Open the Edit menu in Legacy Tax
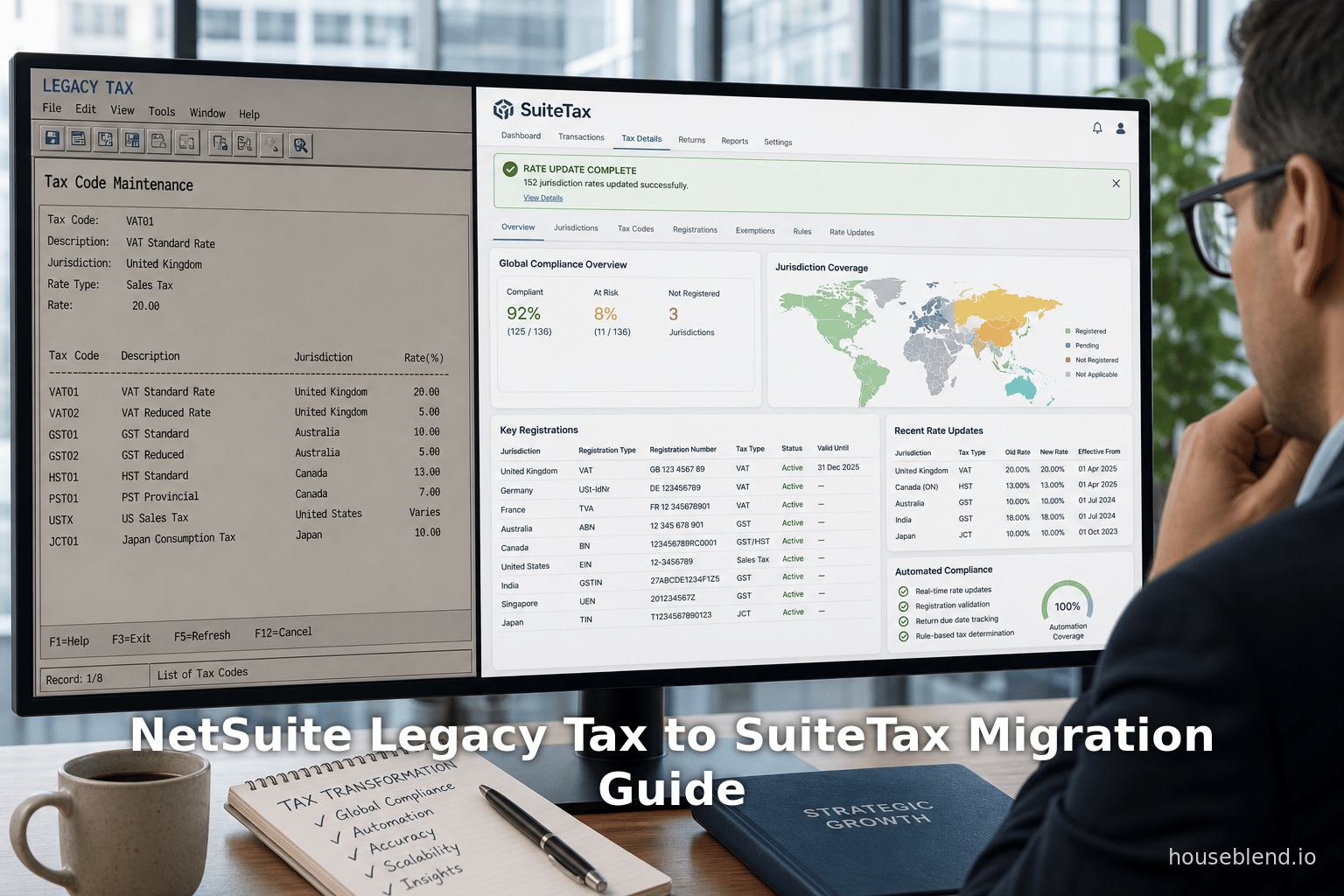The height and width of the screenshot is (896, 1344). (x=86, y=109)
